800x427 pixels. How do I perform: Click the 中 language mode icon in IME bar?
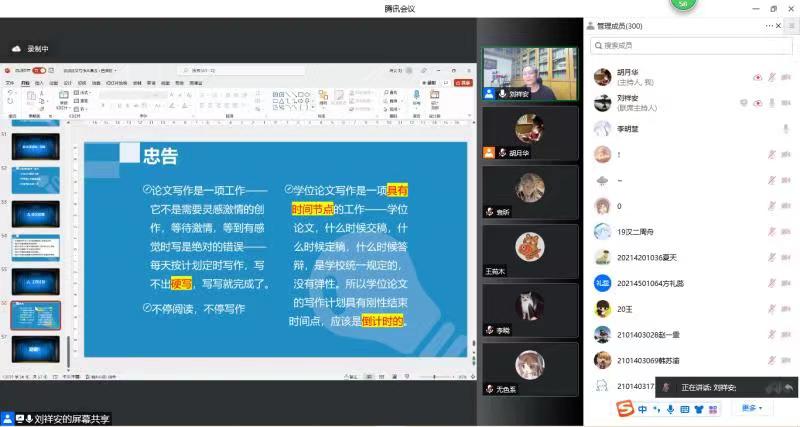pyautogui.click(x=642, y=409)
